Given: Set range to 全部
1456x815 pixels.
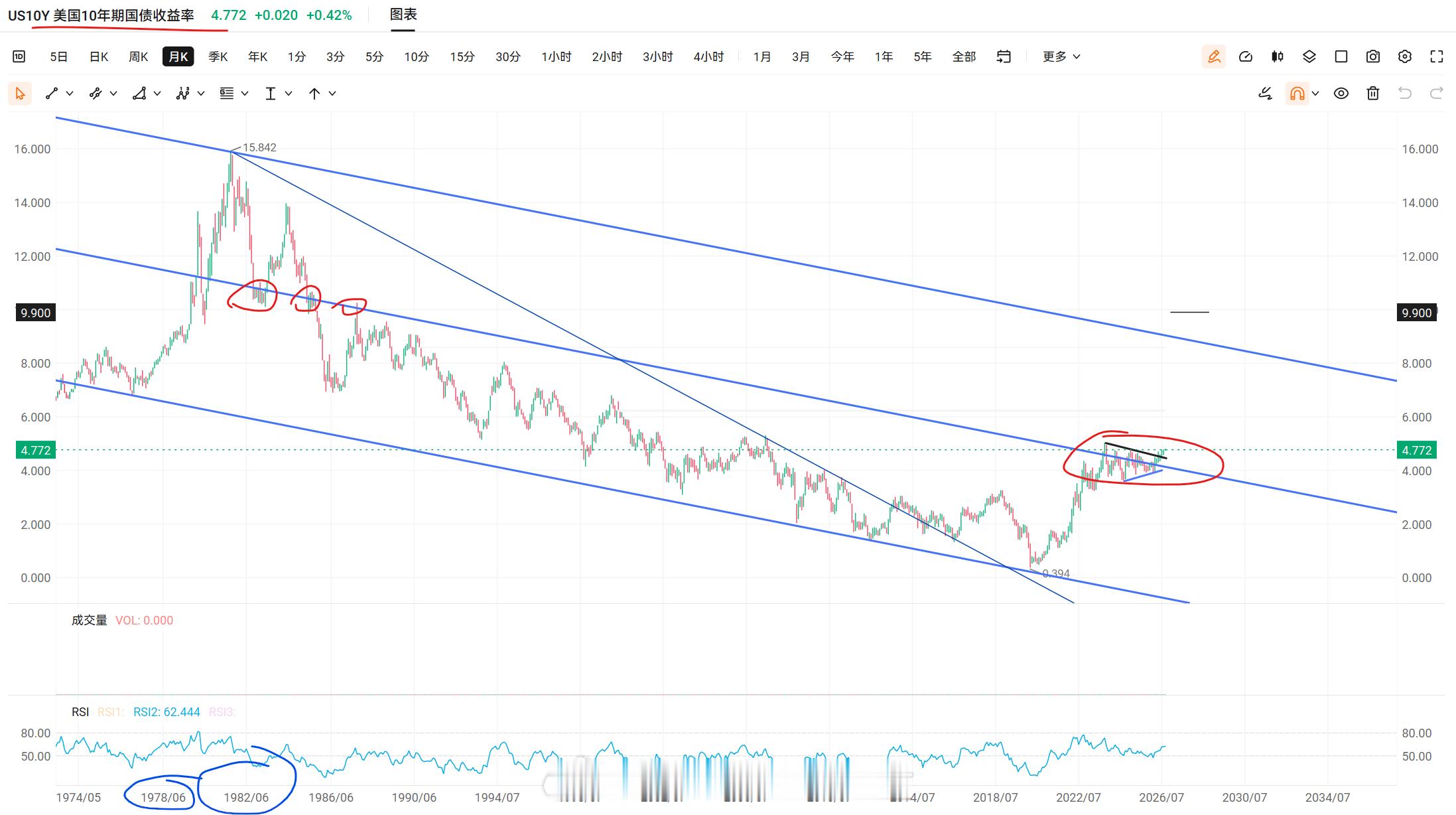Looking at the screenshot, I should tap(964, 56).
